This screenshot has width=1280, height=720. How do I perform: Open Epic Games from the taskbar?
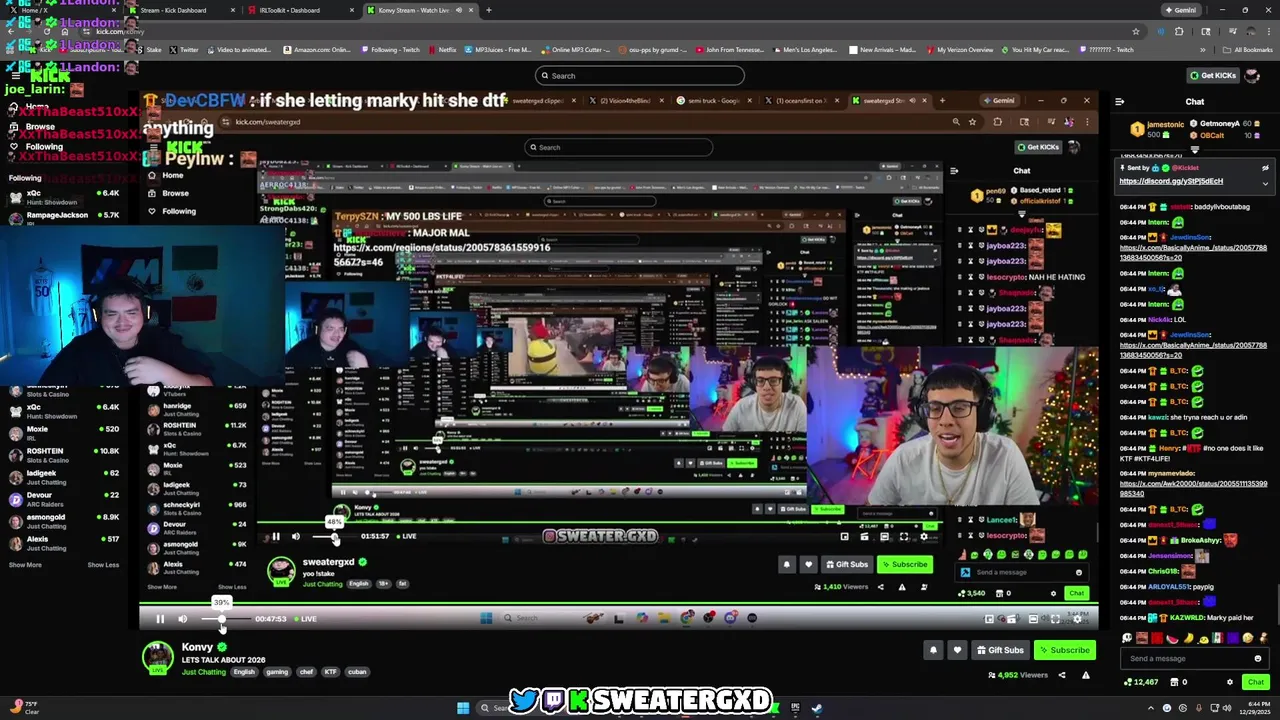pos(795,709)
